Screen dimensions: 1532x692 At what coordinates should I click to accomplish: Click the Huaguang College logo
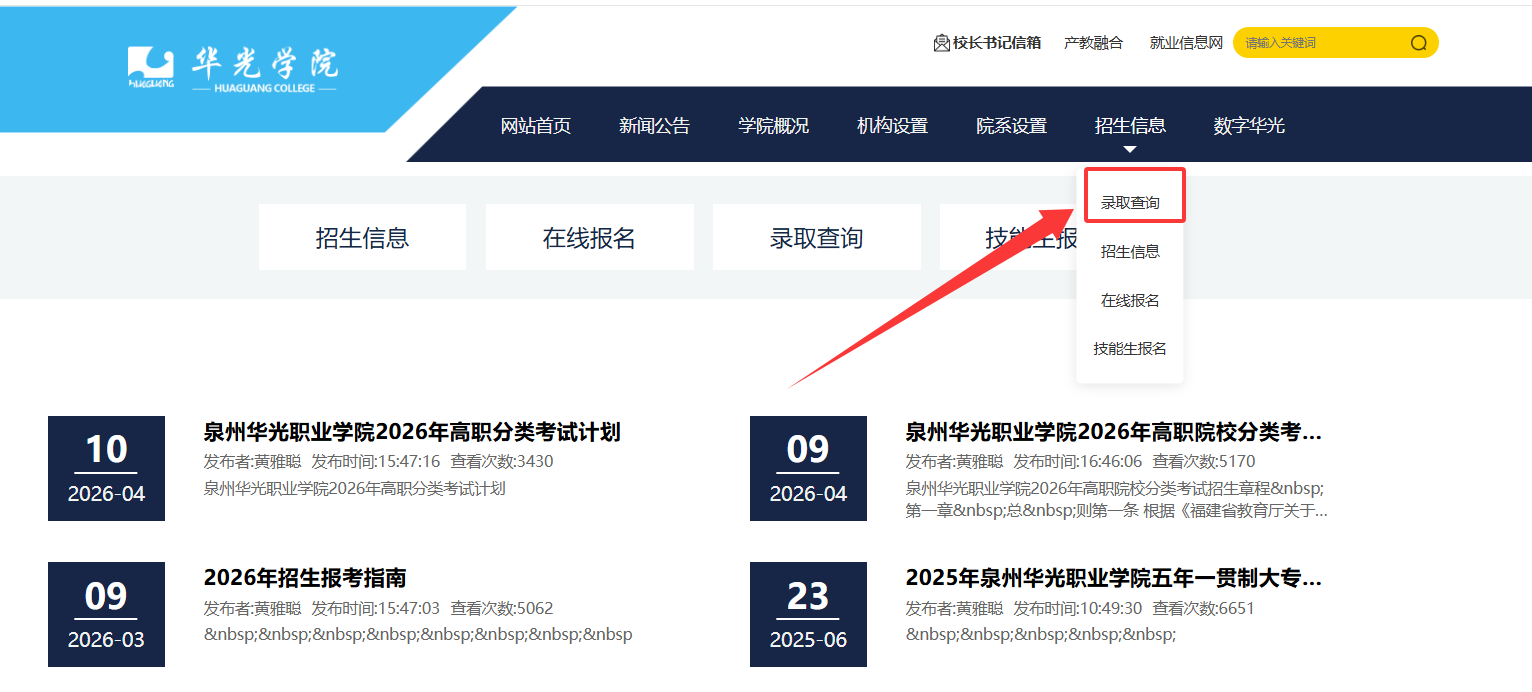click(233, 68)
